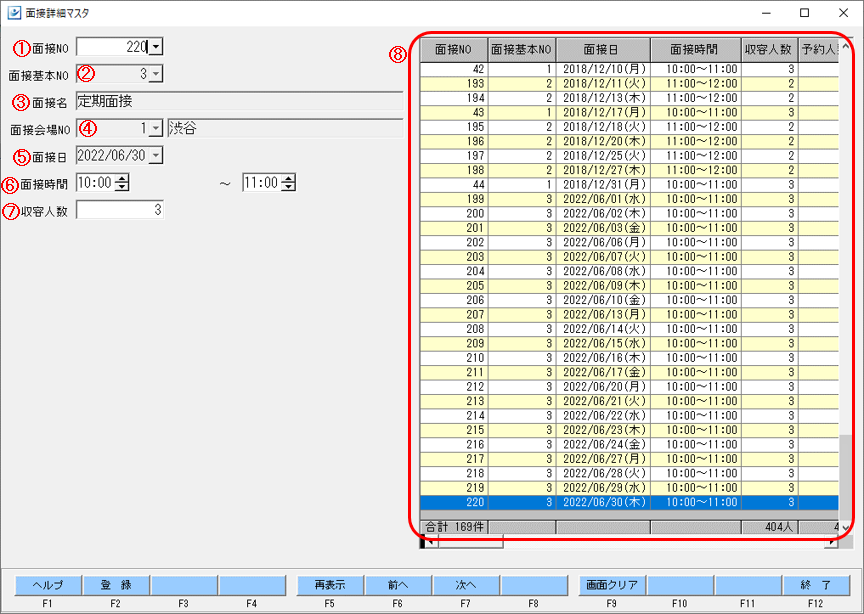Select table row with 面接NO 196
This screenshot has height=614, width=864.
point(629,141)
